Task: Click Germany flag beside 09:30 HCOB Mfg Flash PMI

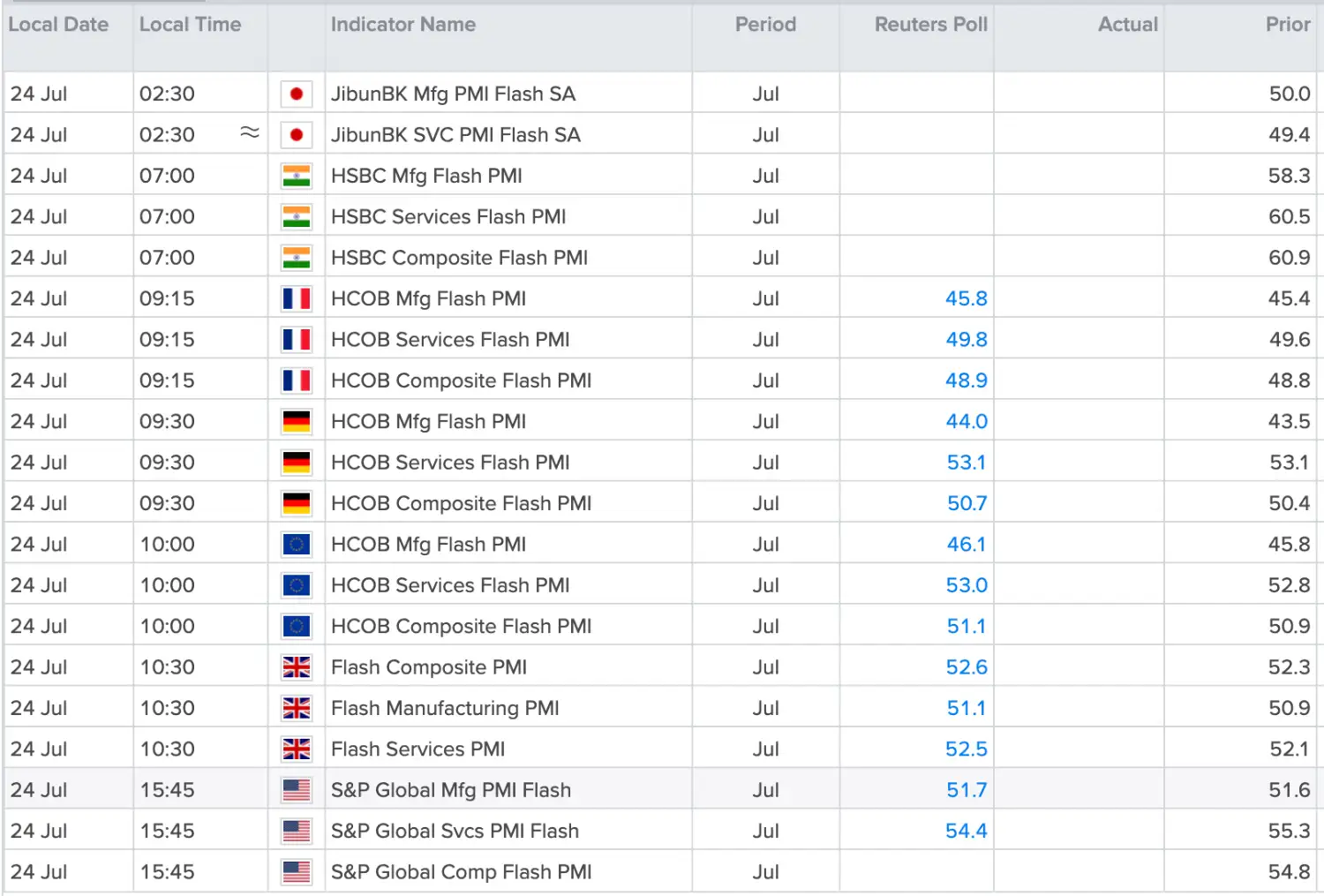Action: coord(297,422)
